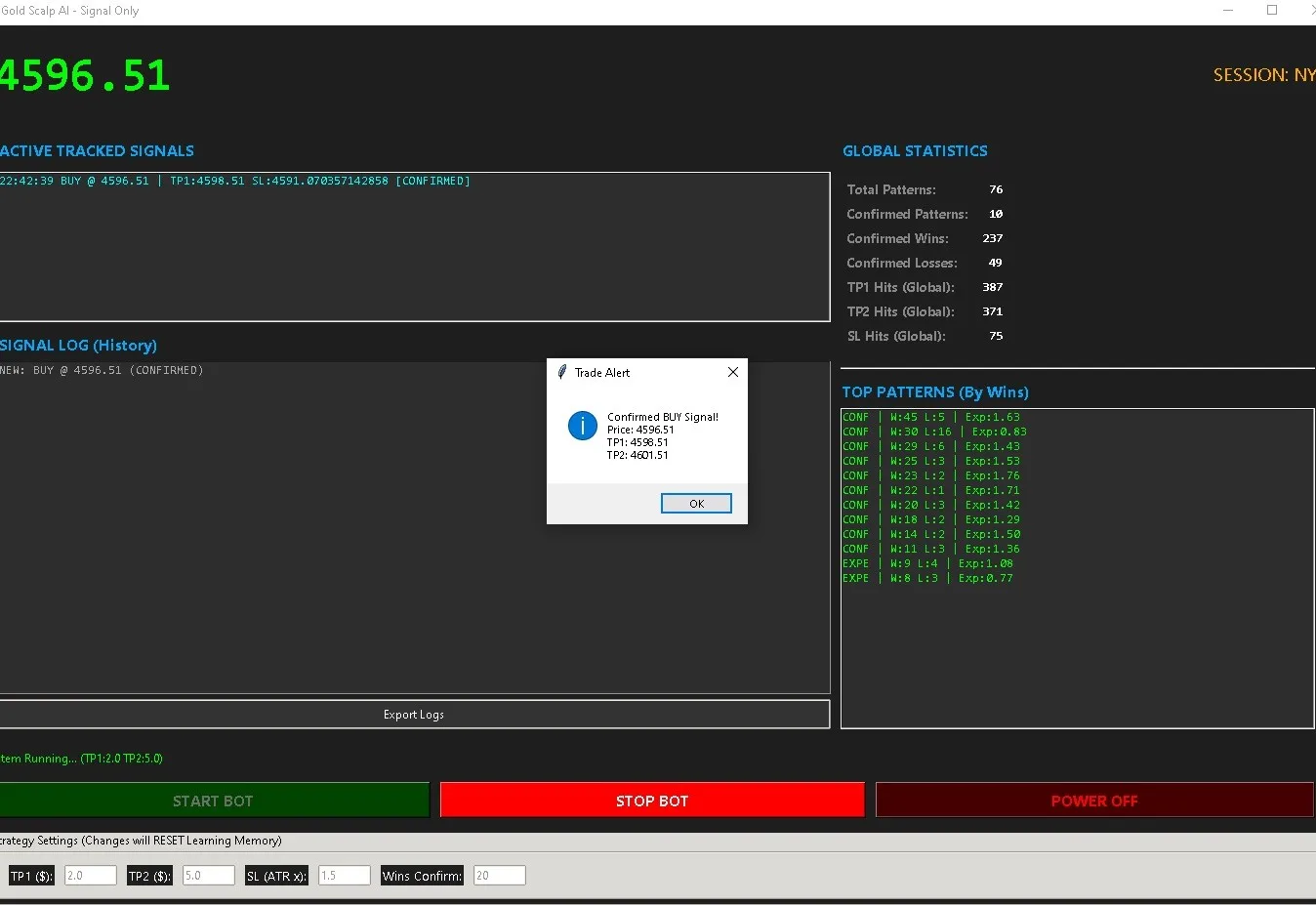
Task: Minimize the Gold Scalp AI window
Action: click(x=1229, y=11)
